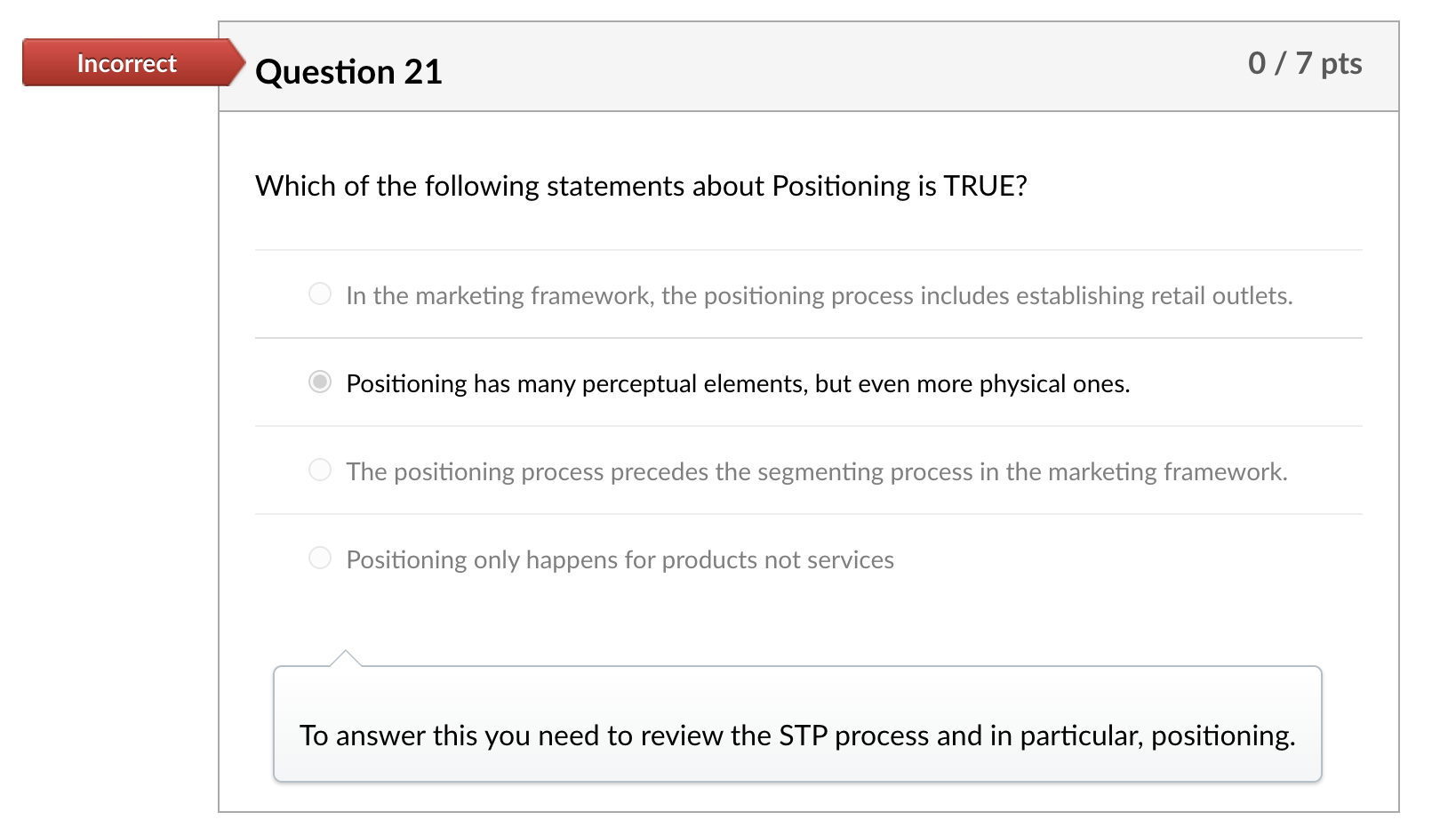1456x836 pixels.
Task: Click the 0 / 7 pts score
Action: (x=1304, y=64)
